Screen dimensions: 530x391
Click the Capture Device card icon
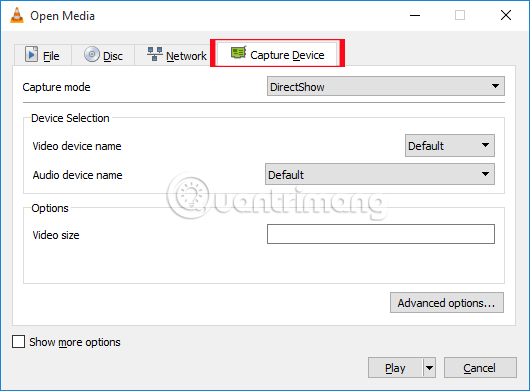[238, 53]
